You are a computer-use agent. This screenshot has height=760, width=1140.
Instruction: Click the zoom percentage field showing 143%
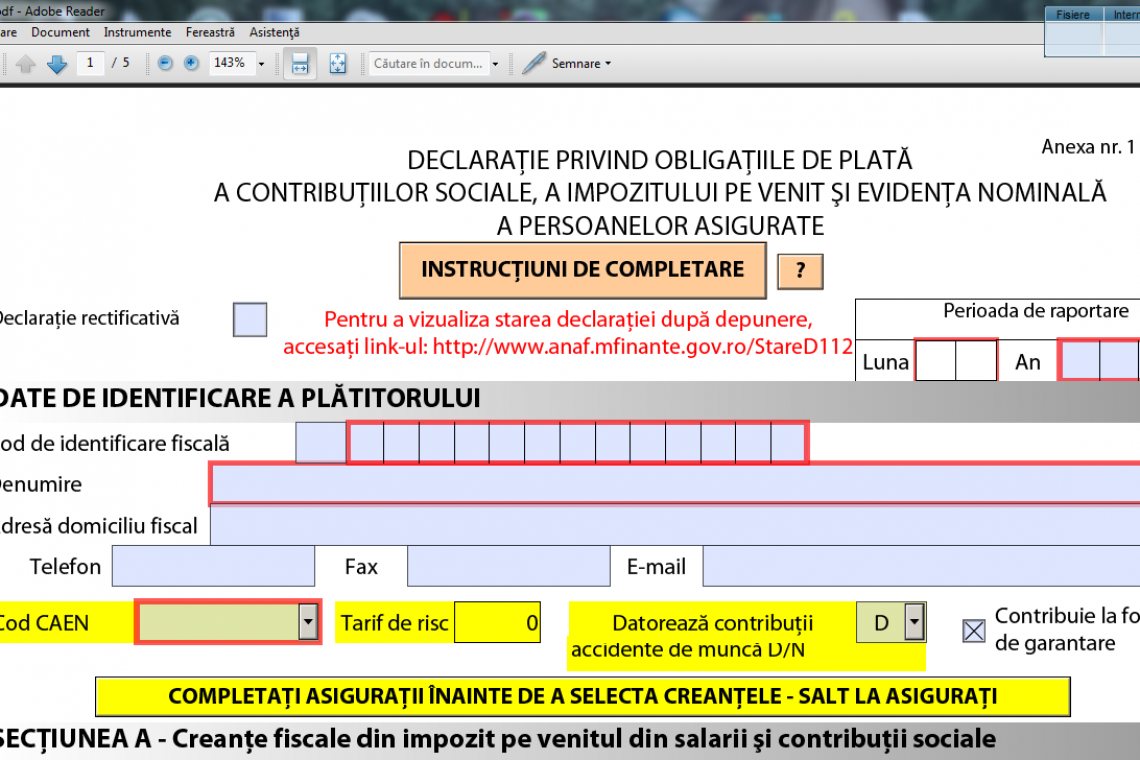[x=232, y=63]
